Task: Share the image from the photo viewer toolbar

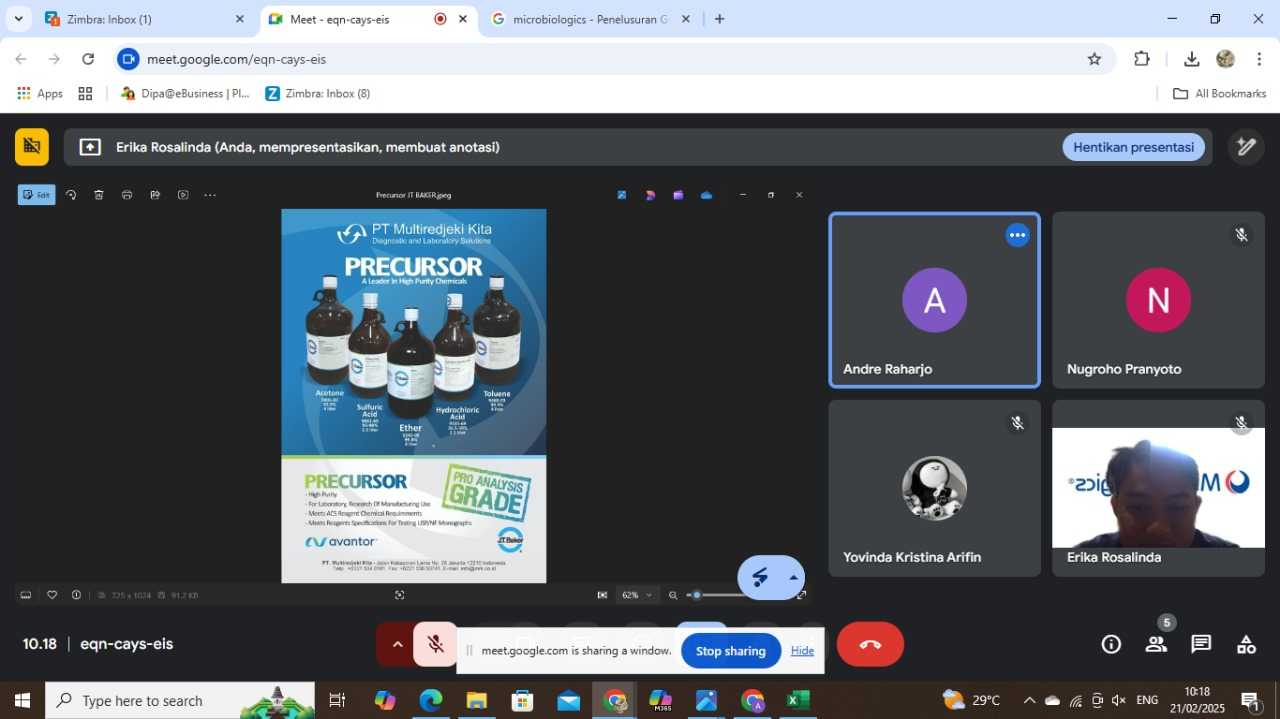Action: 155,195
